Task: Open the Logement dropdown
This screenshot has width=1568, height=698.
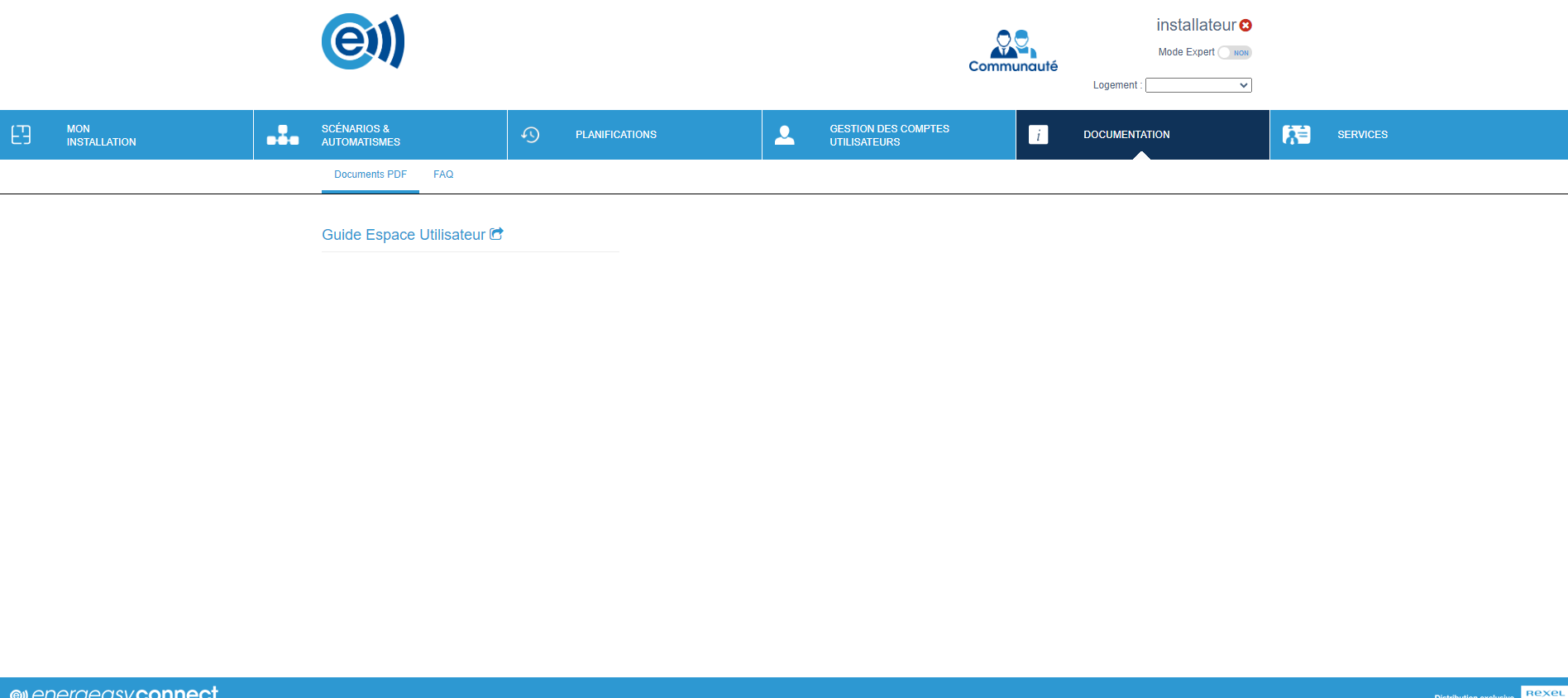Action: coord(1198,85)
